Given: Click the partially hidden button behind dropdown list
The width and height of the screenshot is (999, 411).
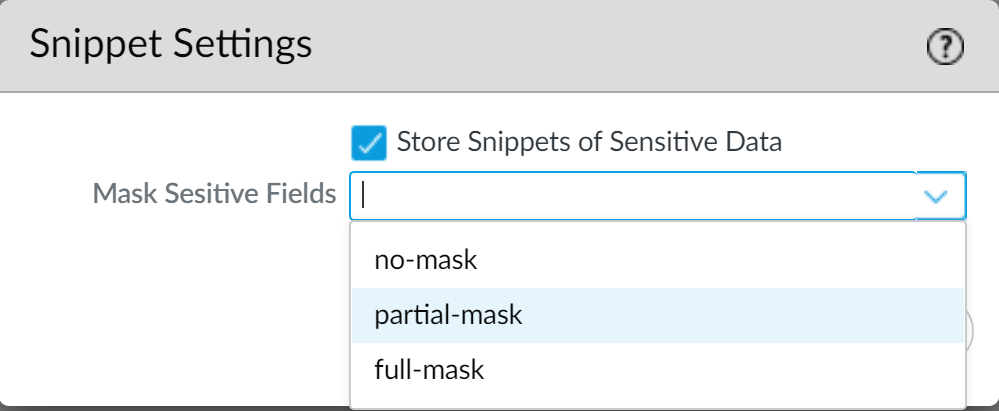Looking at the screenshot, I should [x=970, y=331].
